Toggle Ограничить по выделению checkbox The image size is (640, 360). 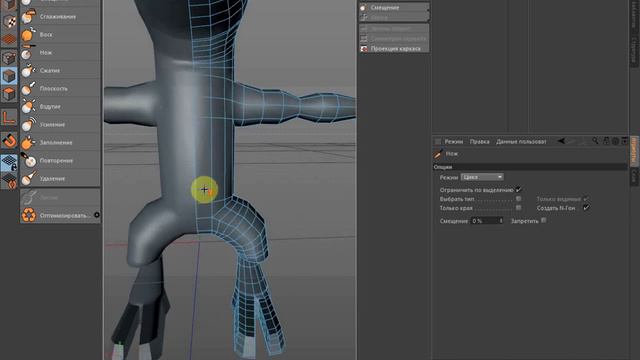pos(518,190)
